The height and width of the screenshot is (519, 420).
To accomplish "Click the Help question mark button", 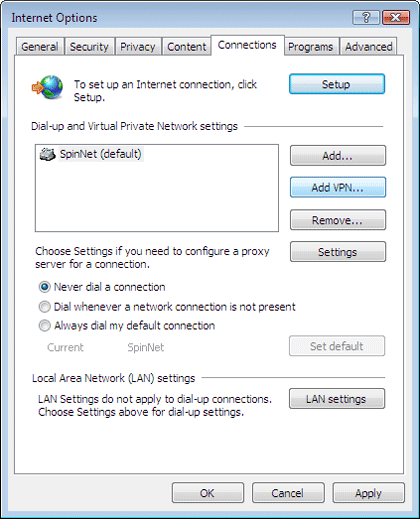I will (366, 17).
